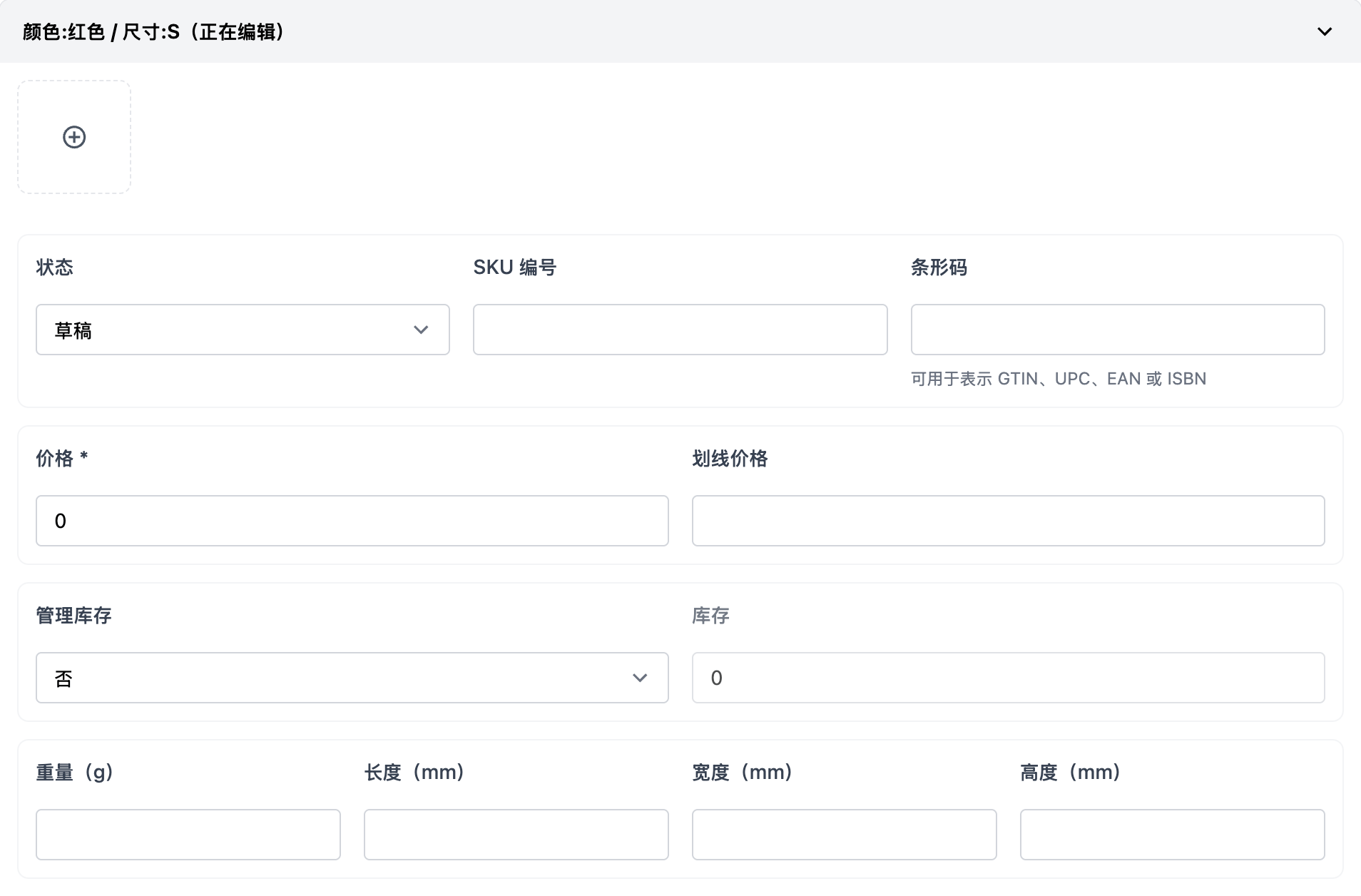The width and height of the screenshot is (1361, 896).
Task: Click the 管理库存 label text
Action: [73, 616]
